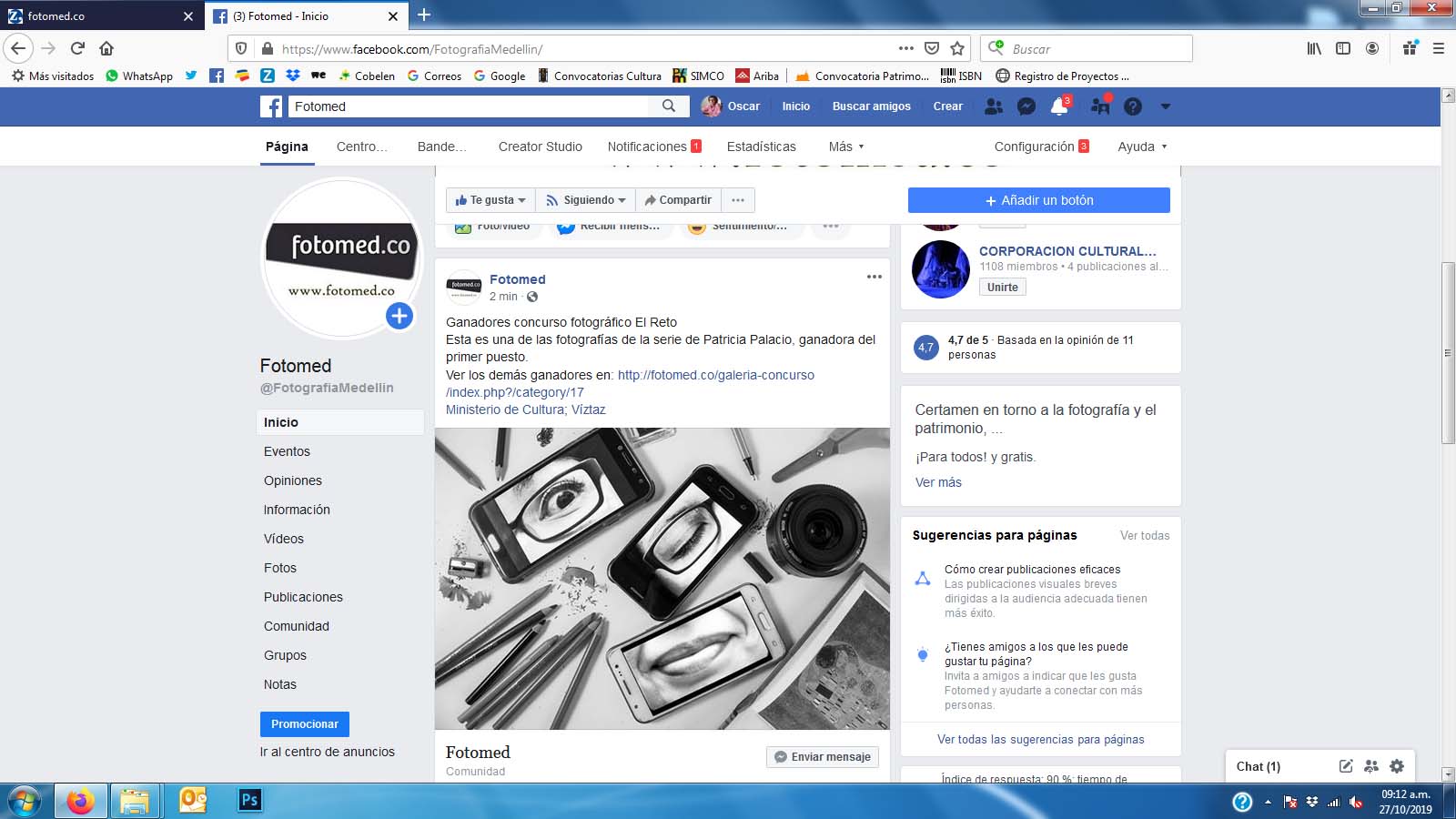Viewport: 1456px width, 819px height.
Task: Open post options three-dots menu
Action: coord(874,277)
